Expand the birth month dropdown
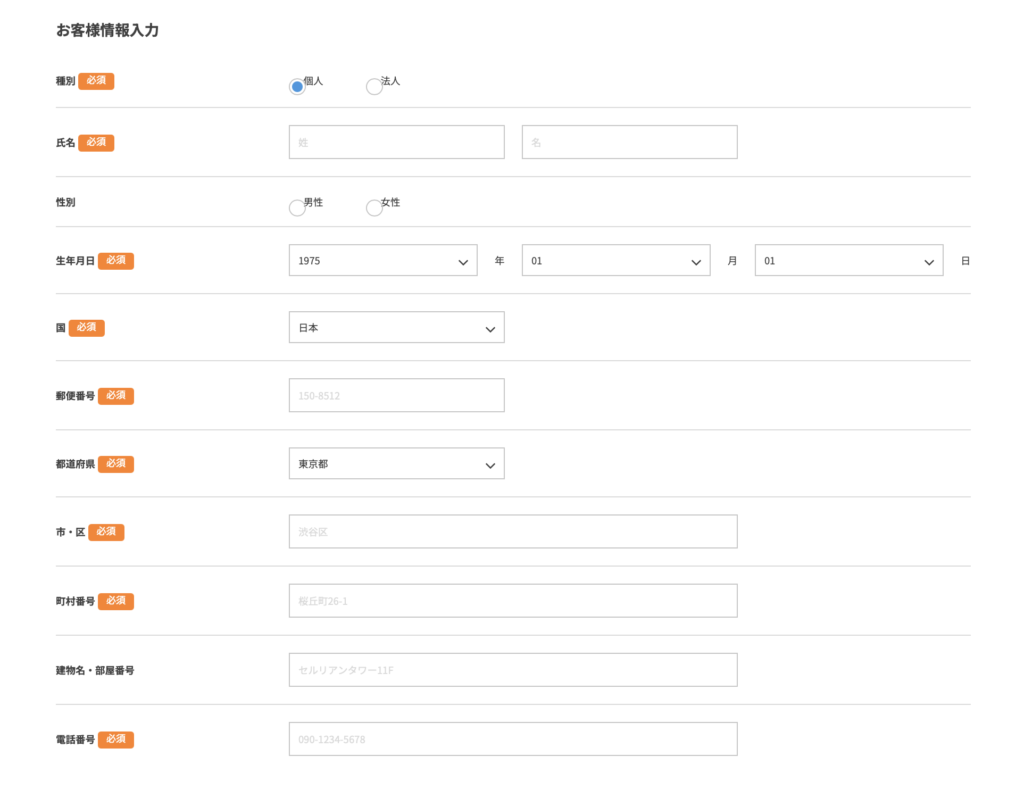The height and width of the screenshot is (798, 1024). click(x=615, y=261)
